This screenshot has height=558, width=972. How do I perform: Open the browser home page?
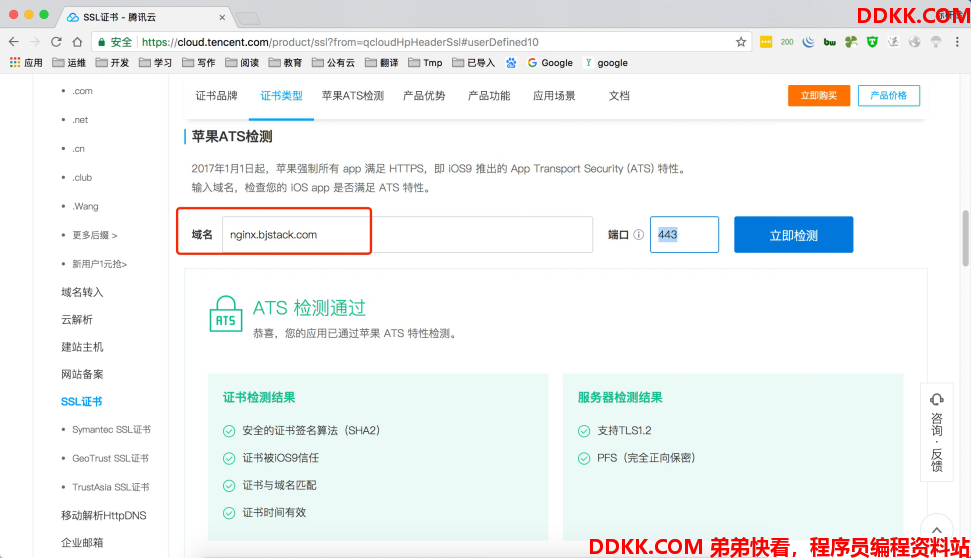(77, 42)
